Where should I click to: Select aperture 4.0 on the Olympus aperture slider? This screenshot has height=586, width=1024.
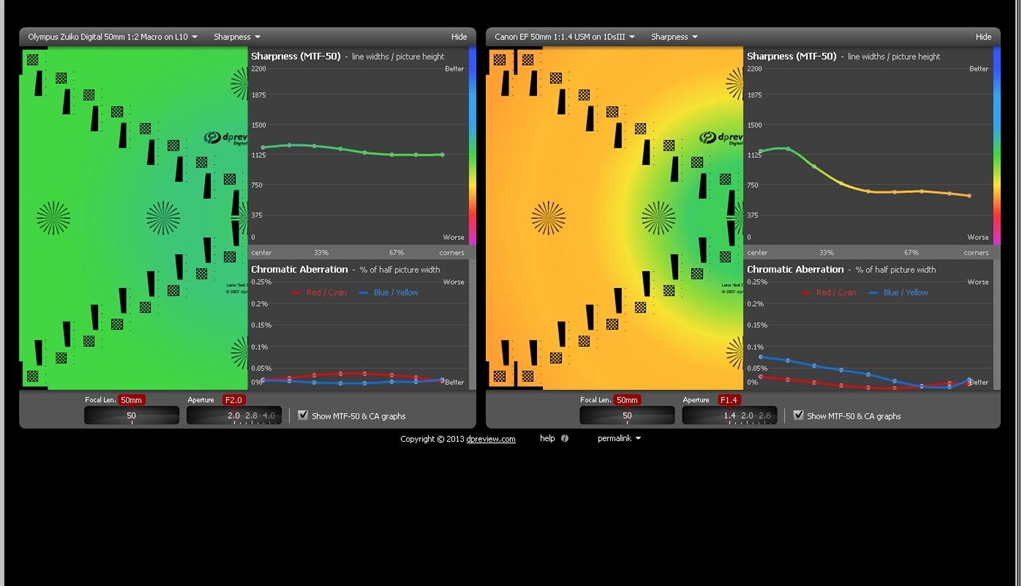tap(269, 415)
